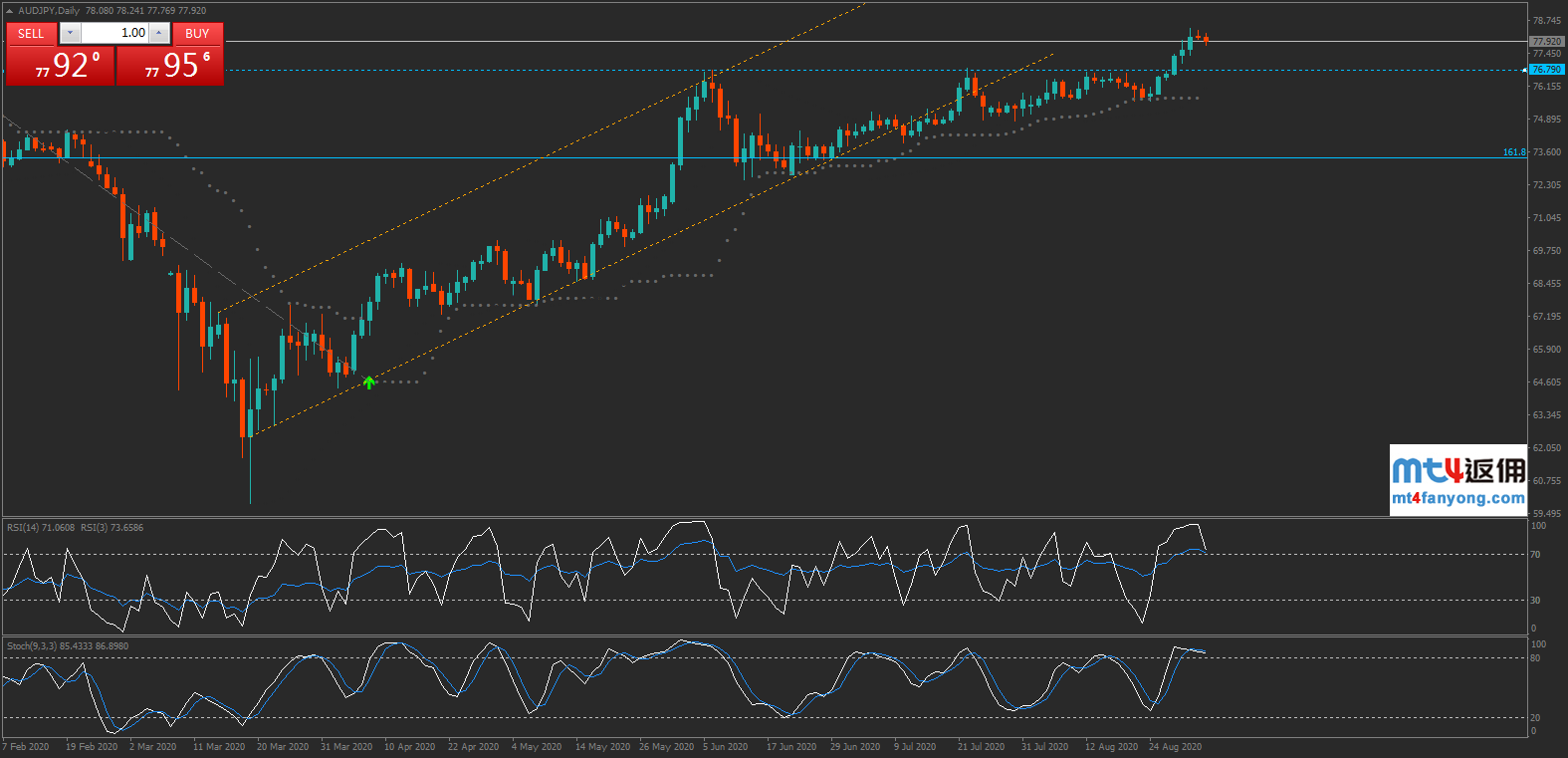Screen dimensions: 1568x758
Task: Click the buy price tile showing 77.95
Action: (x=170, y=66)
